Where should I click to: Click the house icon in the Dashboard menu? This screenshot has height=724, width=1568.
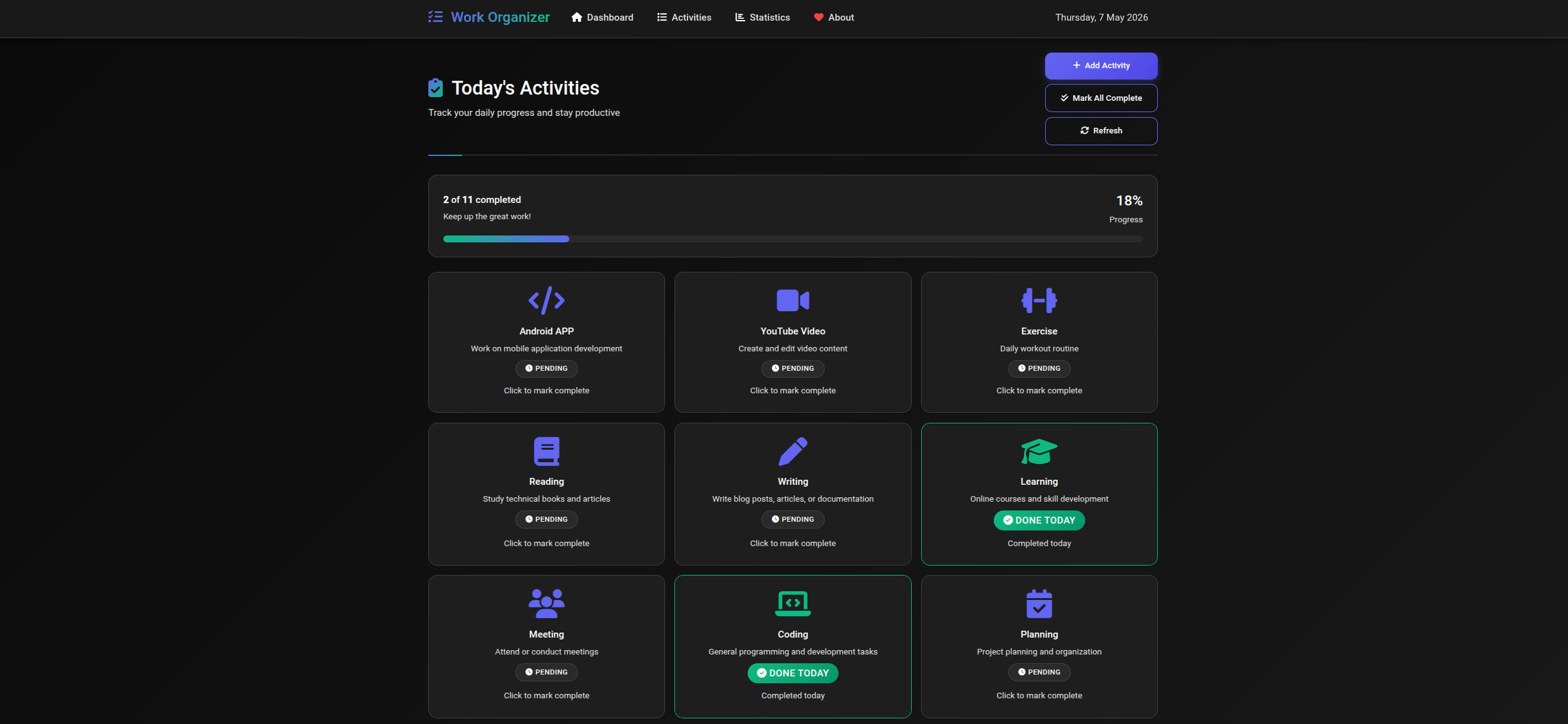(577, 18)
